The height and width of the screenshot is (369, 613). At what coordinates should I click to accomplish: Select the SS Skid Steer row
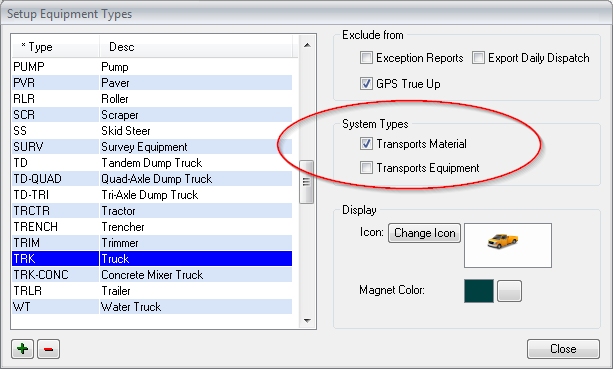pos(152,131)
